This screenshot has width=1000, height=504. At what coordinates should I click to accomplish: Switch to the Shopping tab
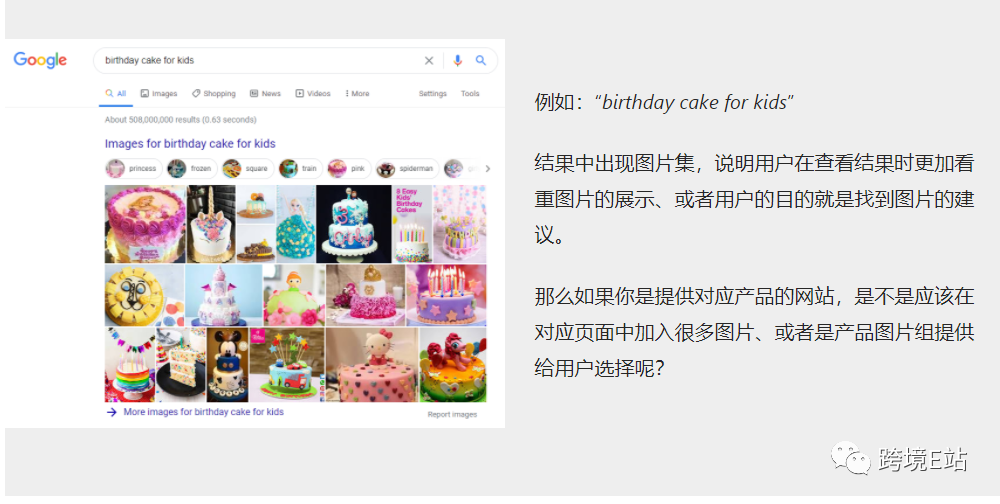tap(214, 93)
